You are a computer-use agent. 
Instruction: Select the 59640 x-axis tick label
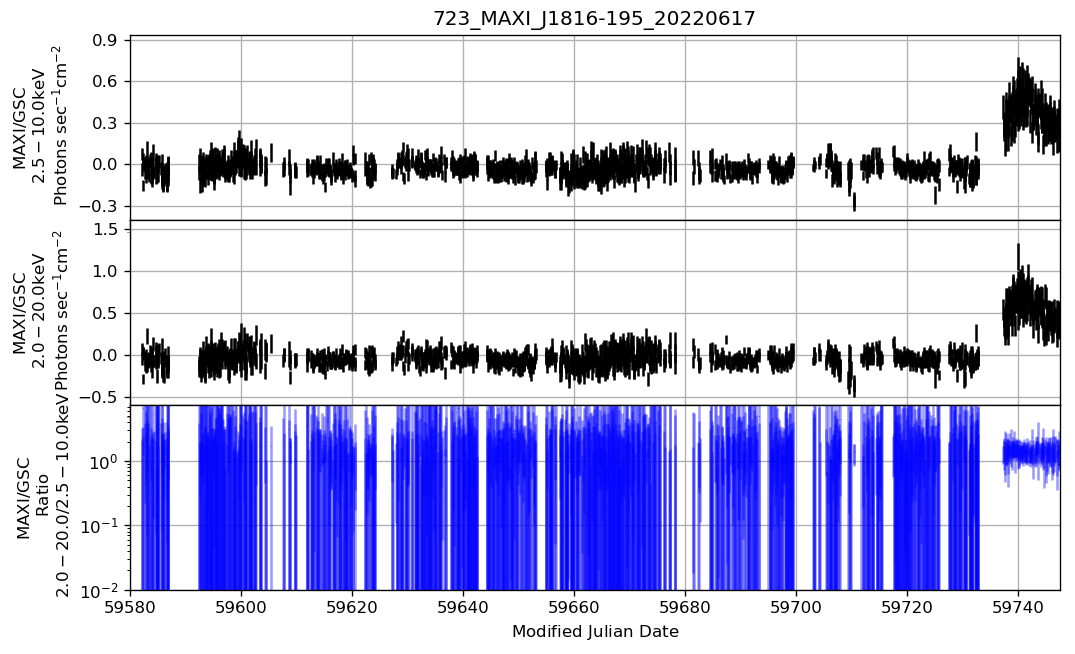(x=463, y=607)
